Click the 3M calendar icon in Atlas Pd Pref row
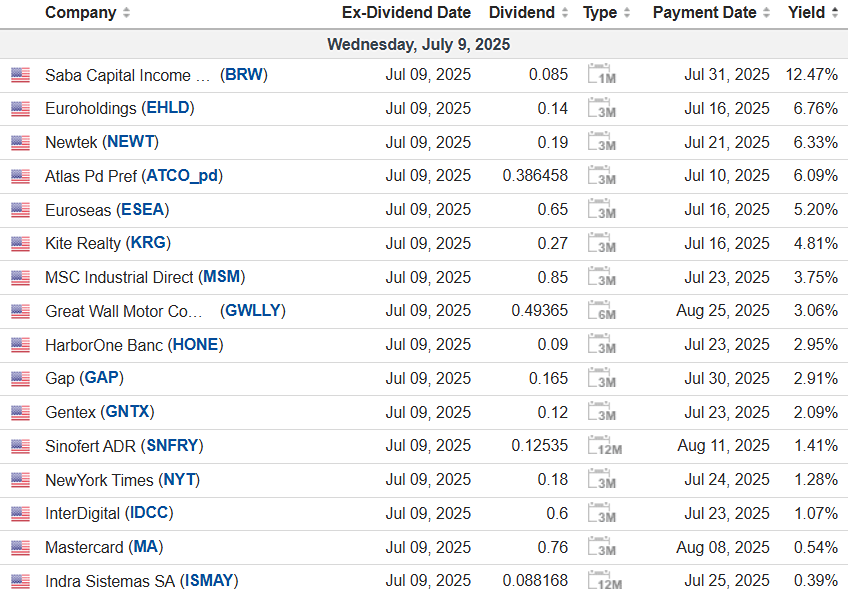Viewport: 848px width, 598px height. (x=601, y=175)
